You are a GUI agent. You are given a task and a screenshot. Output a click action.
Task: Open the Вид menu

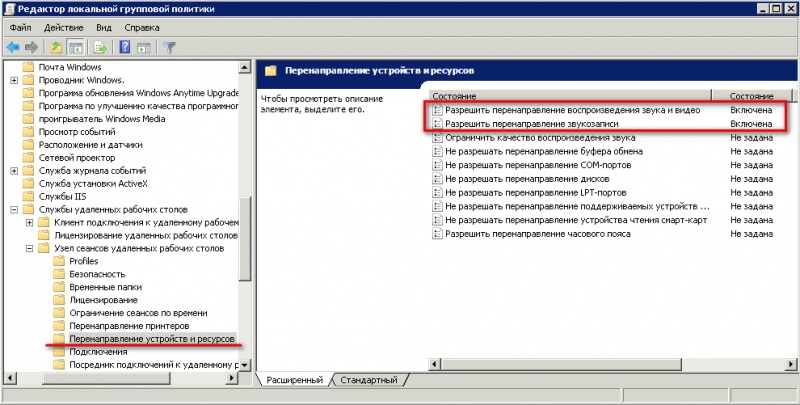click(x=105, y=28)
